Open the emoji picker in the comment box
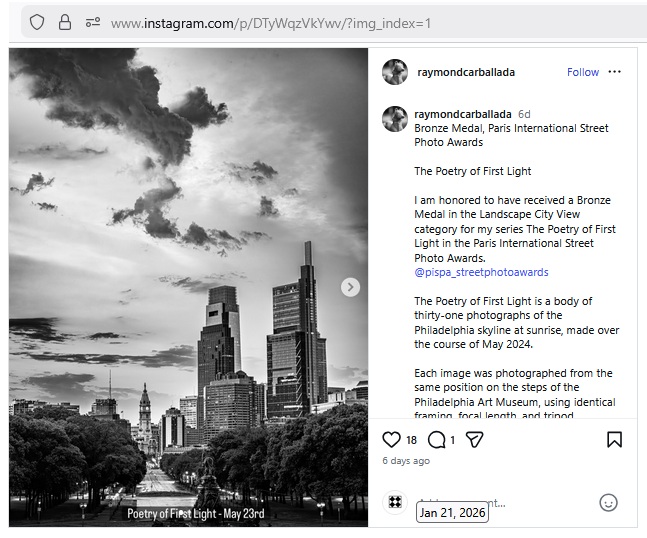This screenshot has height=538, width=647. [608, 503]
